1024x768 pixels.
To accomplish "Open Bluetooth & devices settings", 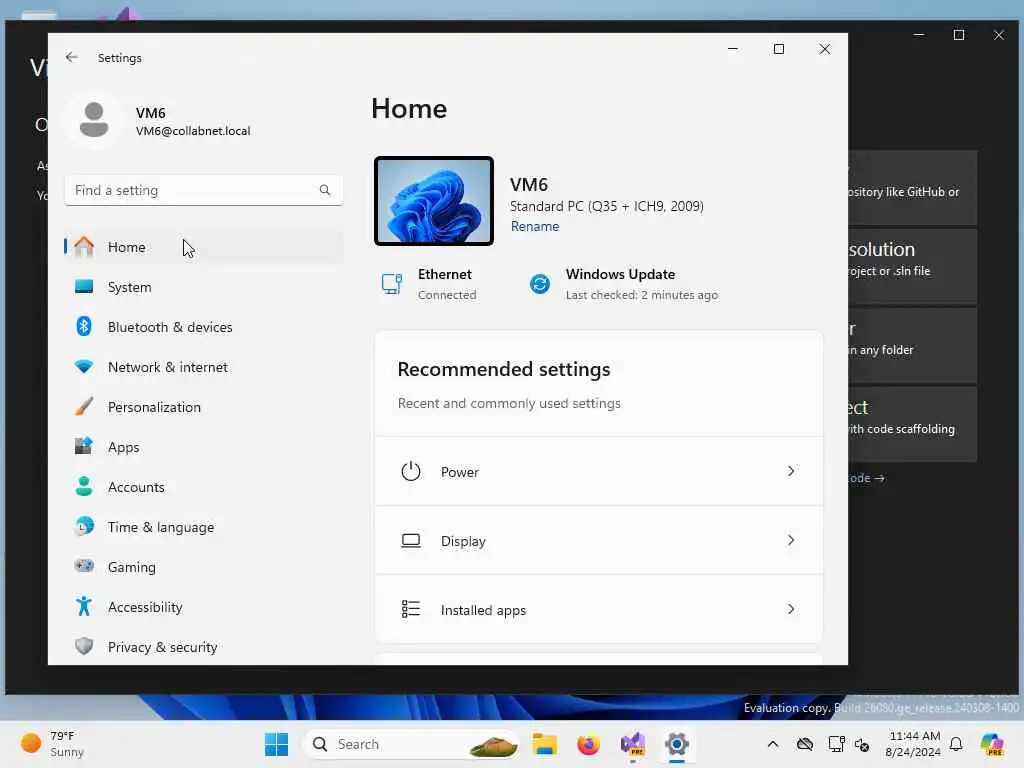I will 204,327.
